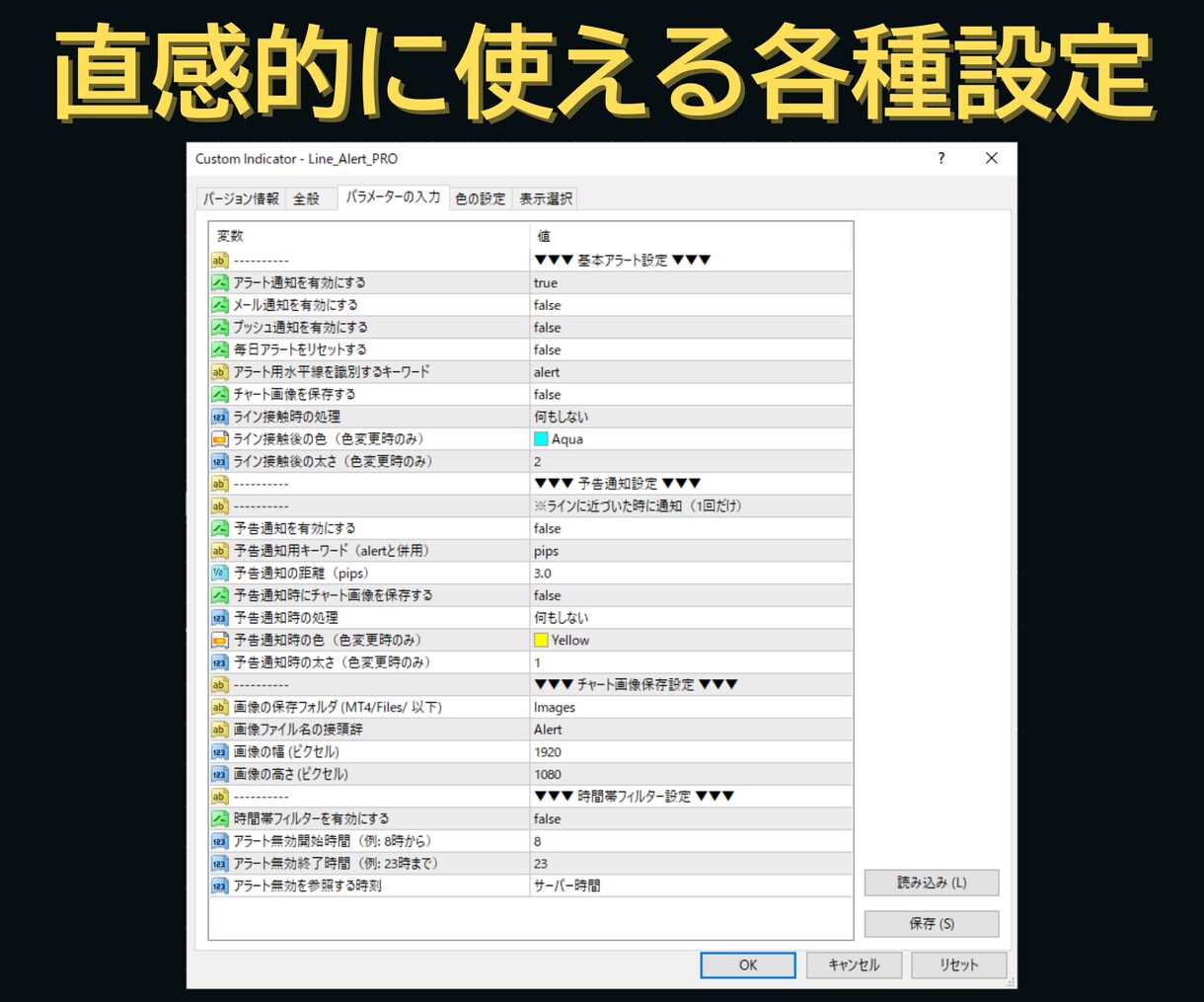
Task: Click the icon beside アラート通知を有効にする
Action: [x=220, y=282]
